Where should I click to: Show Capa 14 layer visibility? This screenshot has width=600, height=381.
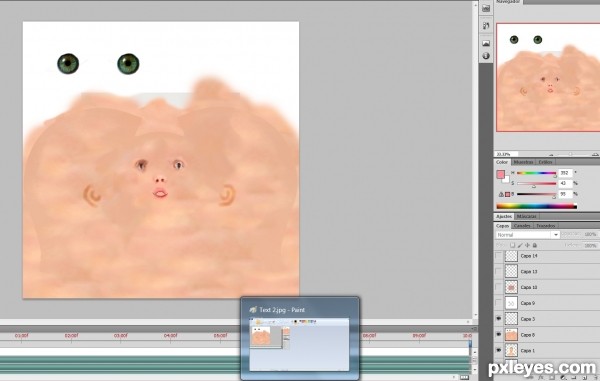499,256
